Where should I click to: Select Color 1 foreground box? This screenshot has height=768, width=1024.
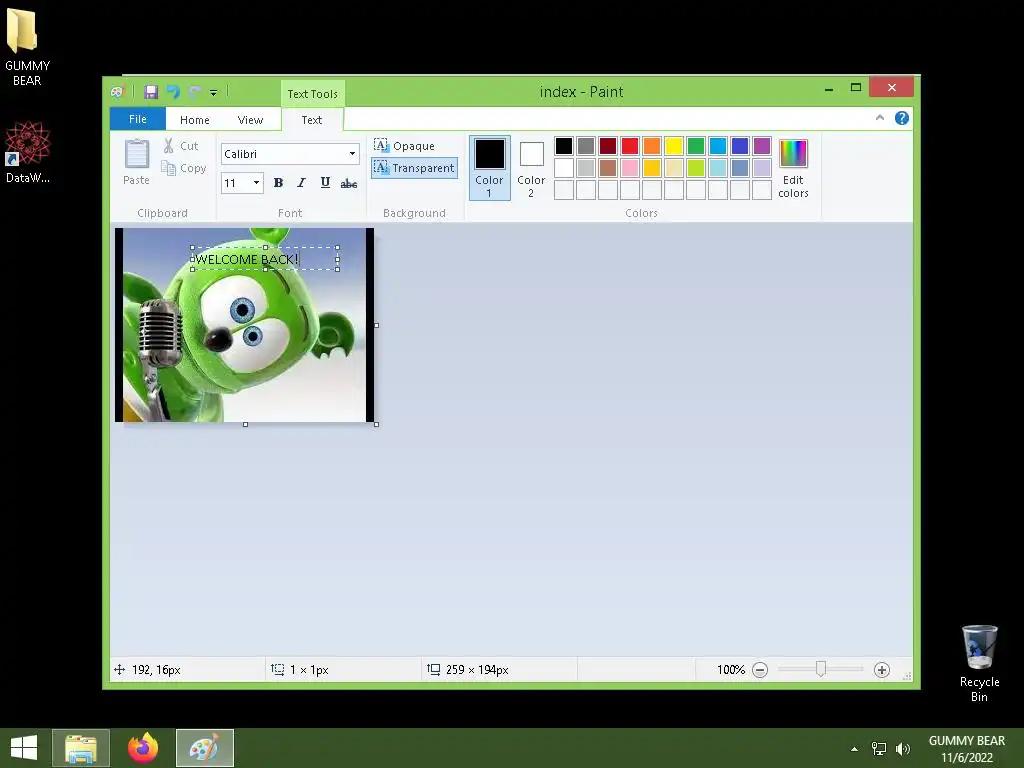(489, 167)
